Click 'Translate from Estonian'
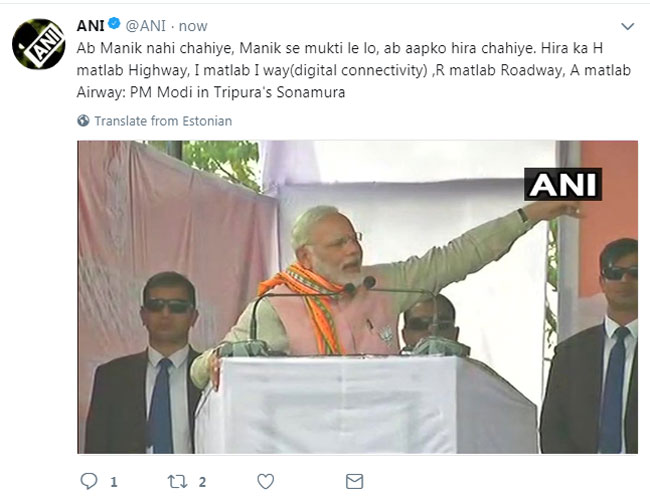This screenshot has width=650, height=500. click(x=163, y=121)
